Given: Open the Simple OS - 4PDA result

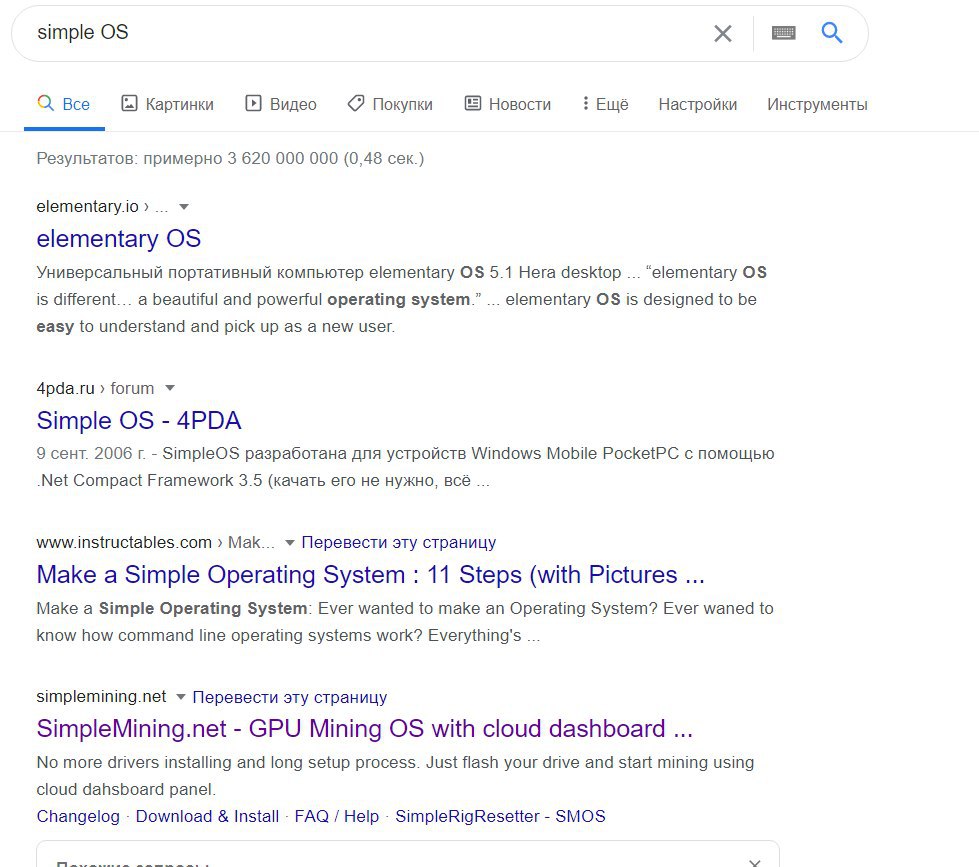Looking at the screenshot, I should pyautogui.click(x=139, y=420).
